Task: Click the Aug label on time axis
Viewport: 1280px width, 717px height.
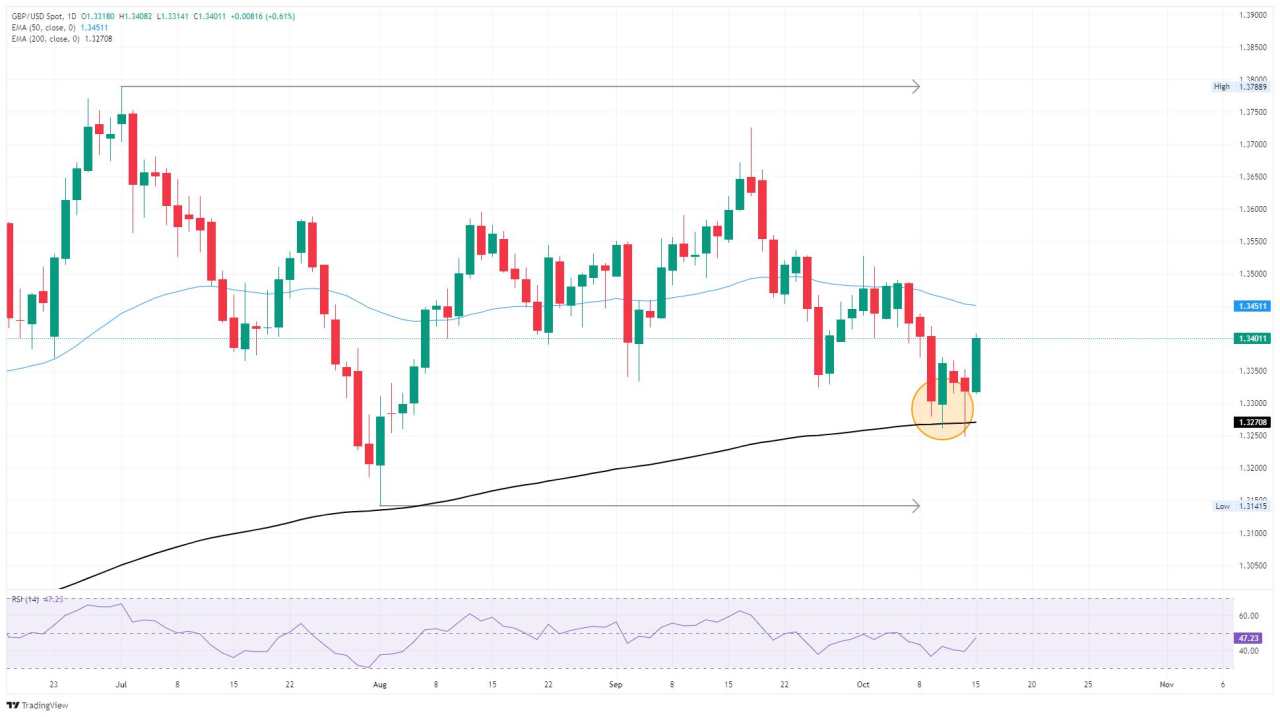Action: [x=379, y=684]
